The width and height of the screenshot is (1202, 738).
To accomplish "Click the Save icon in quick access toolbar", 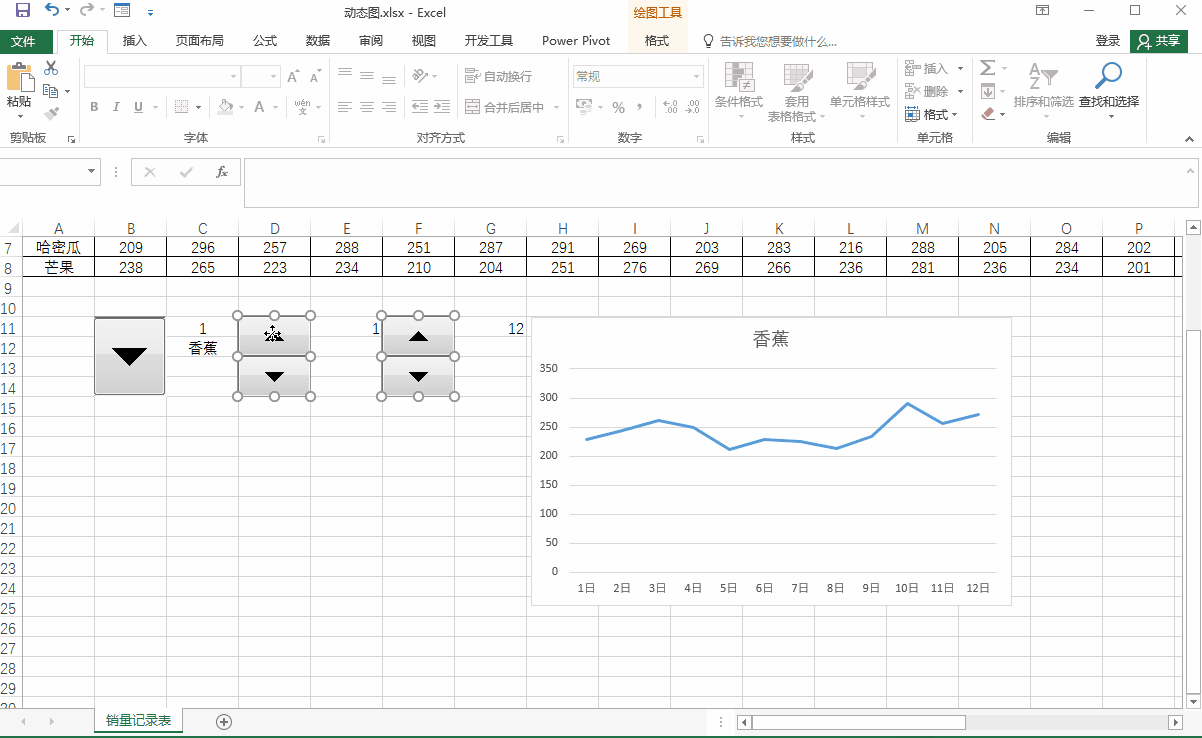I will click(23, 11).
